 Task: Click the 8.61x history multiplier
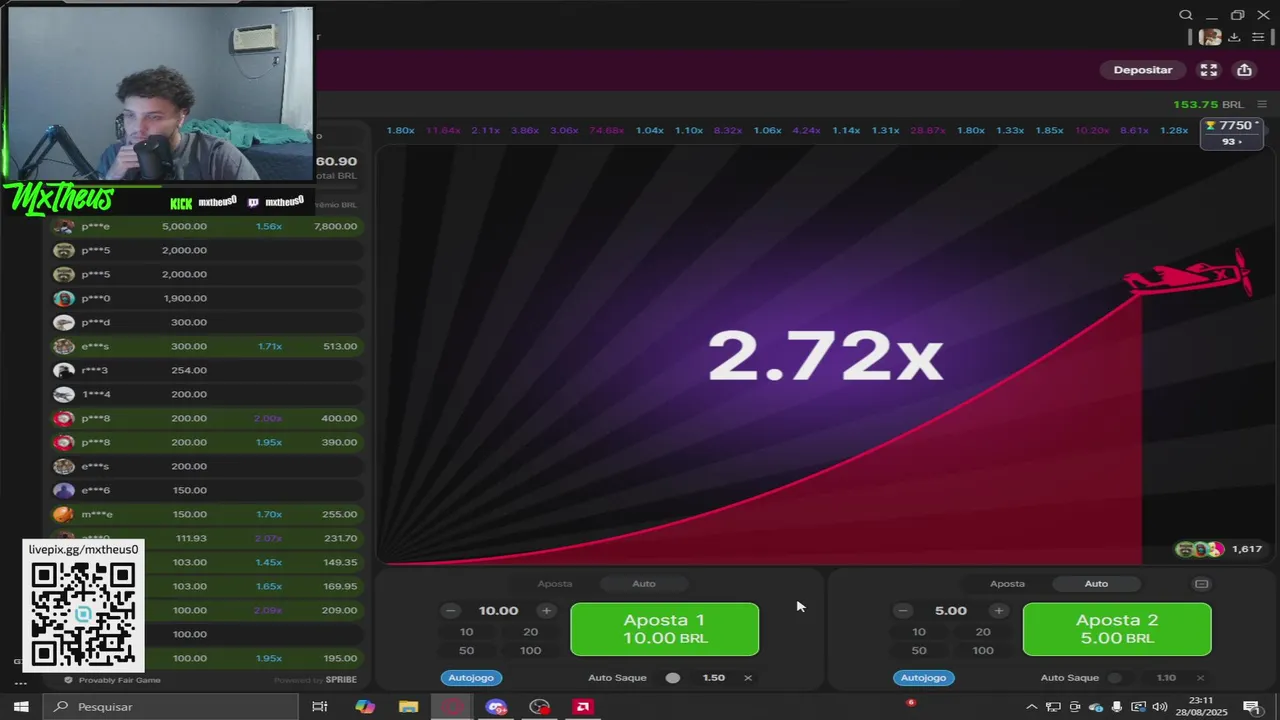1134,131
